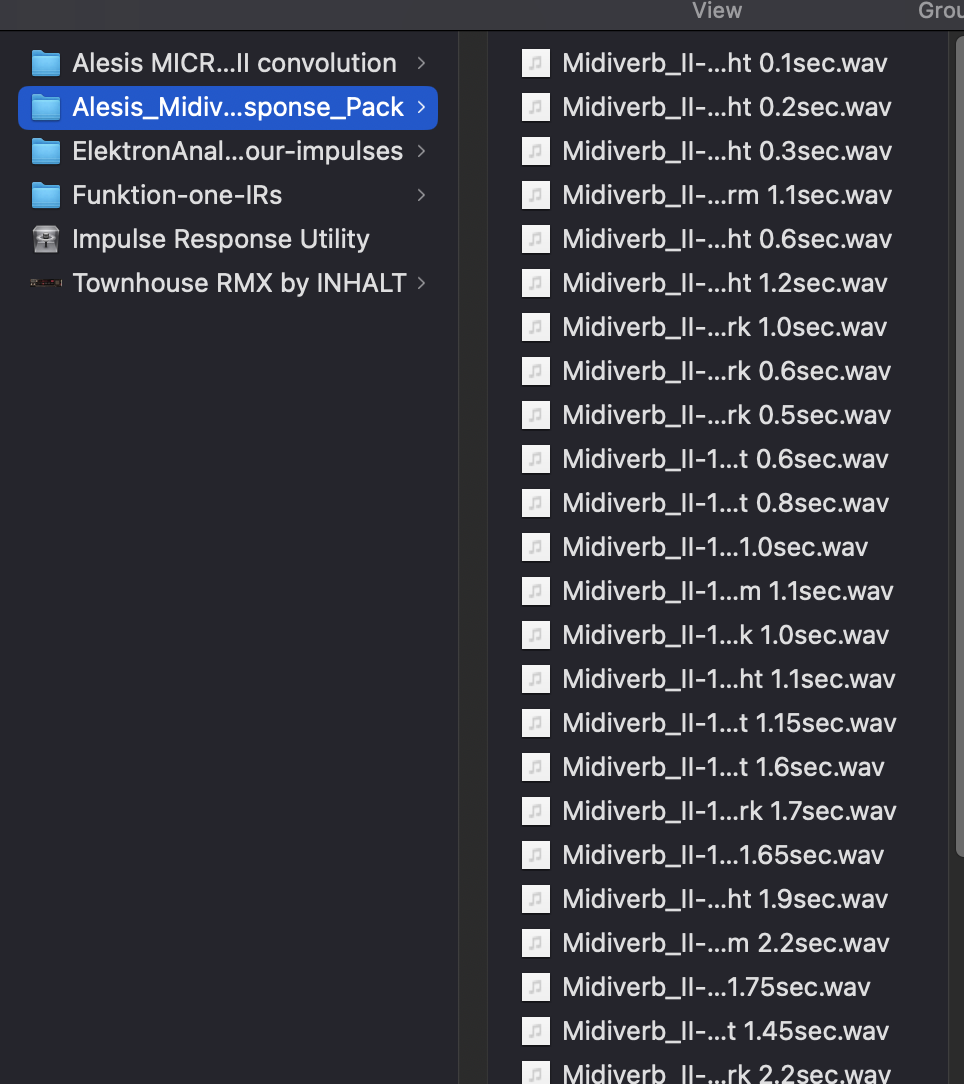The height and width of the screenshot is (1084, 964).
Task: Click audio file icon for 1...t 1.15sec.wav
Action: click(x=535, y=723)
